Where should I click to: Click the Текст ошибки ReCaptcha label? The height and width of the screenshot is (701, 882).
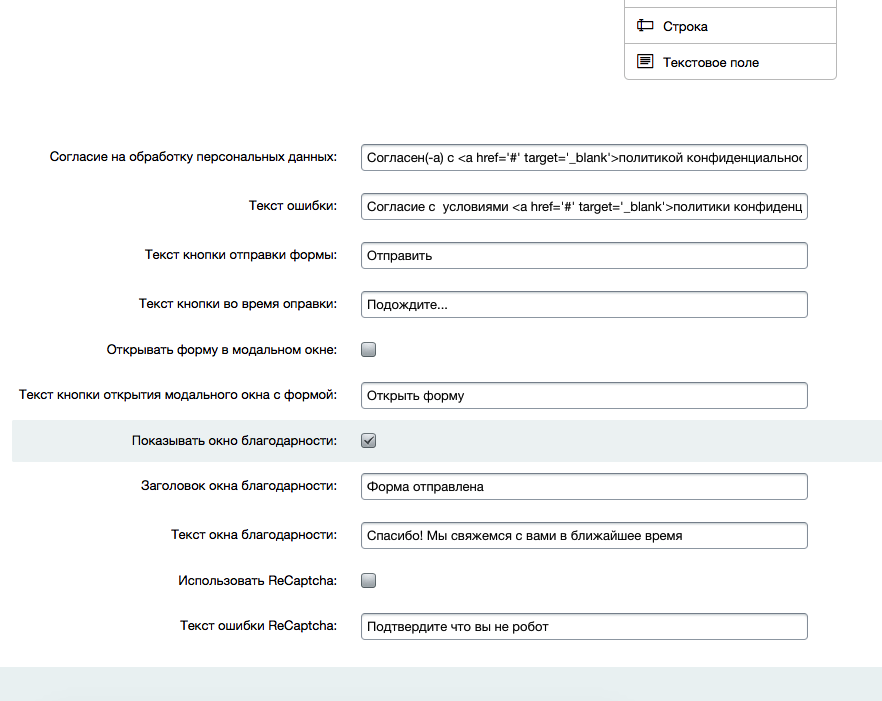[x=258, y=626]
